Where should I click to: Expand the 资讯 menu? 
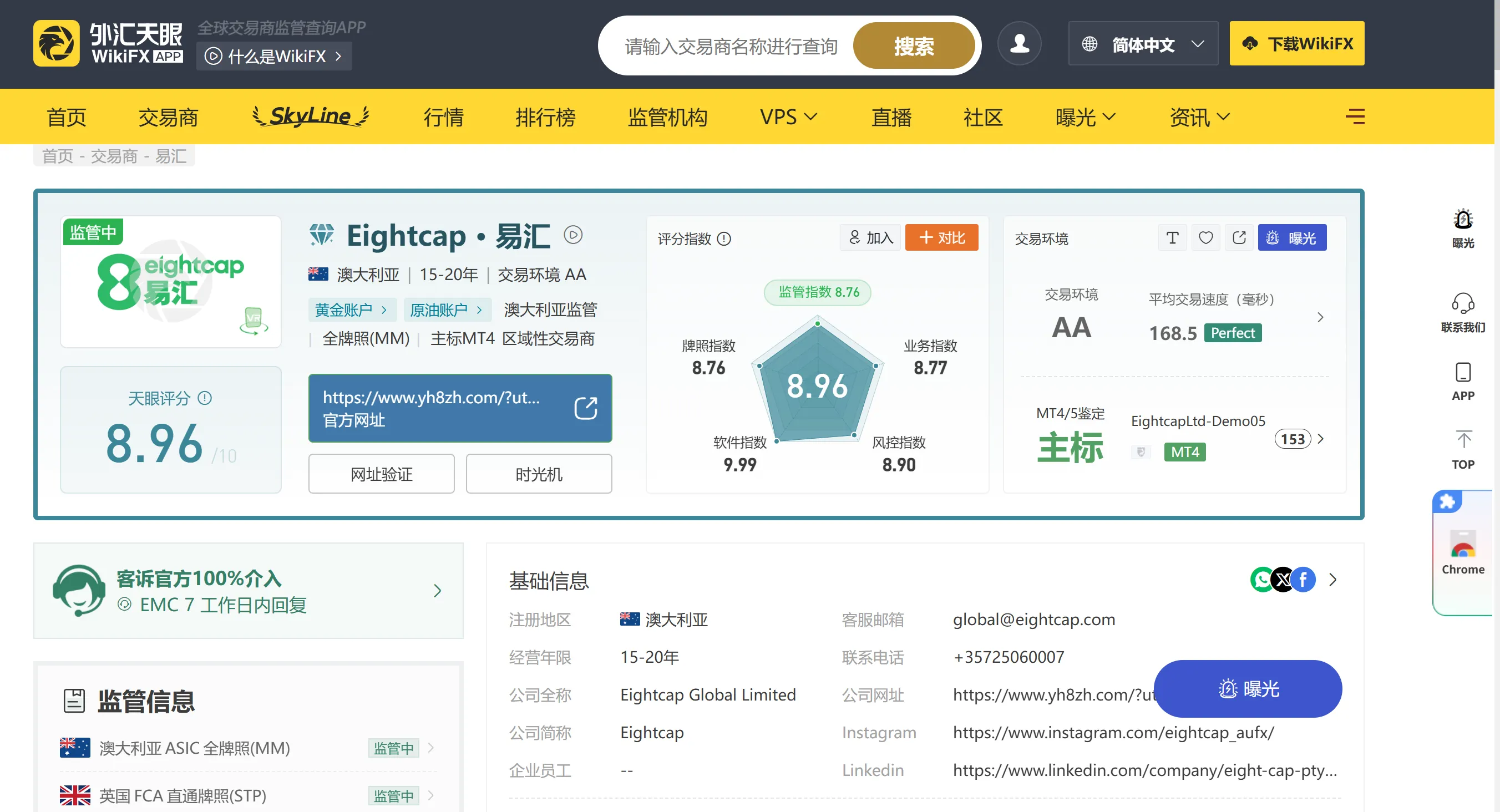(x=1199, y=117)
